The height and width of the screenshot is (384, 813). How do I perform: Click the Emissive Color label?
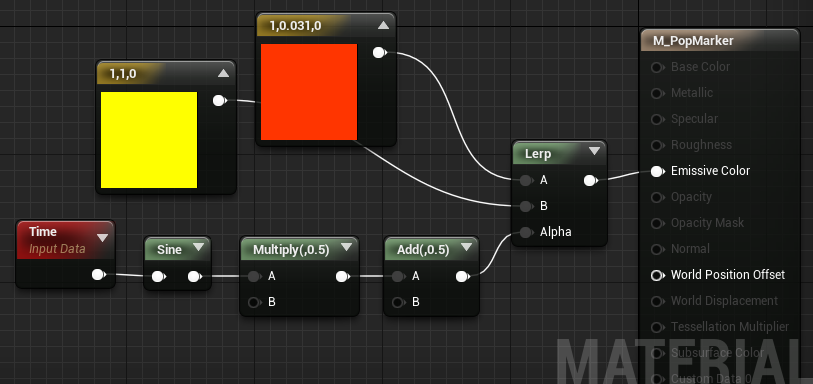(710, 170)
